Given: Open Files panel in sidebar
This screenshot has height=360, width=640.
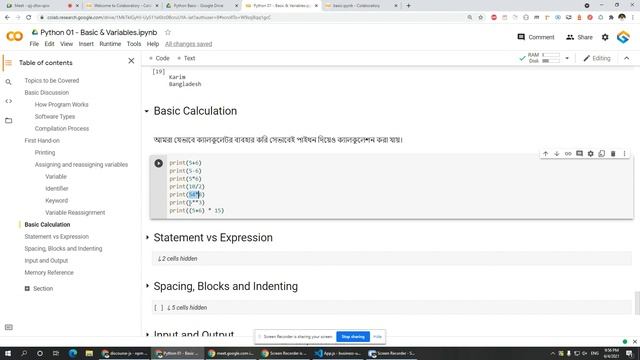Looking at the screenshot, I should [9, 120].
